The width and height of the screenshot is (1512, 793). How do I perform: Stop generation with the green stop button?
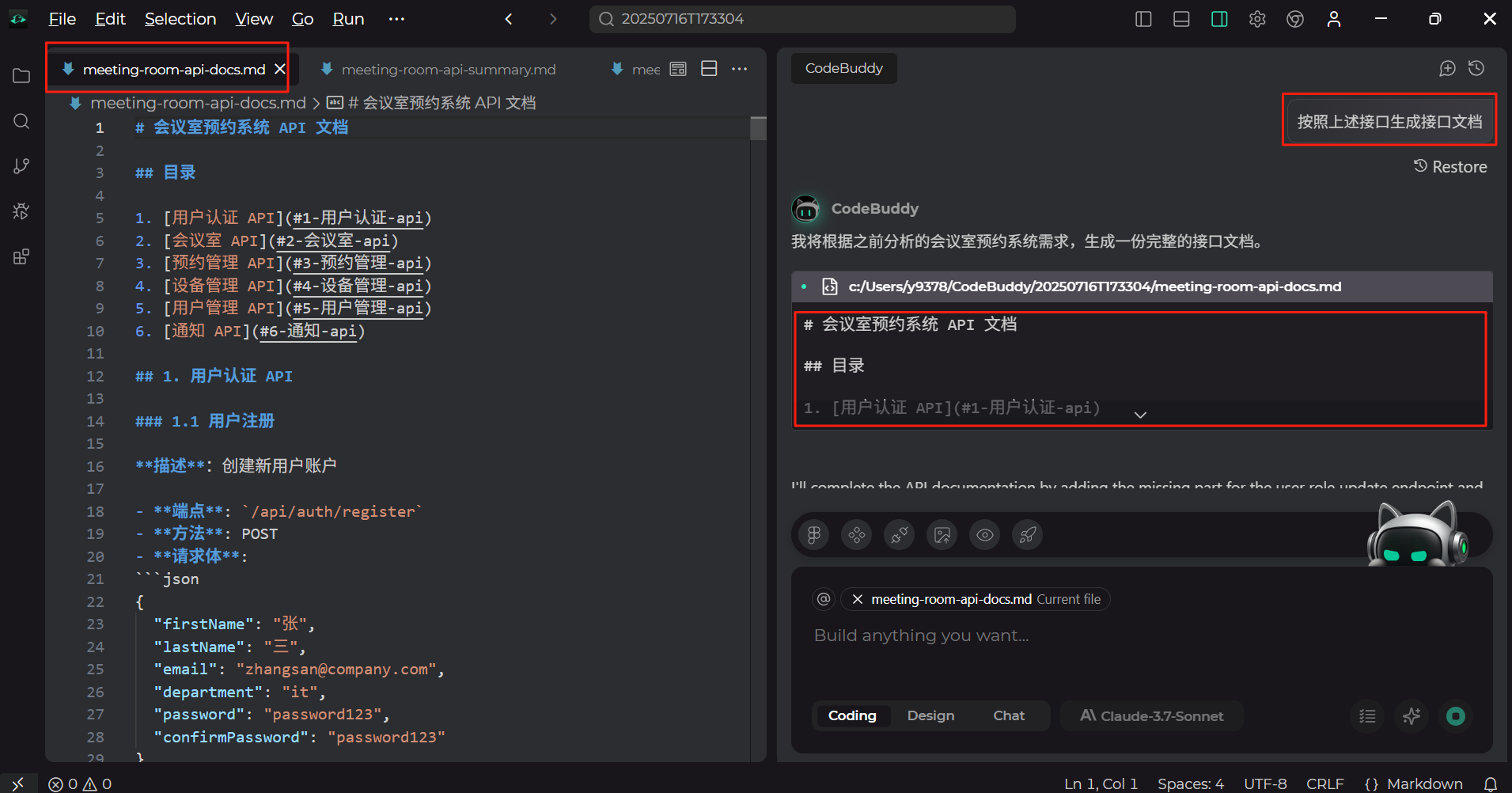click(x=1456, y=716)
